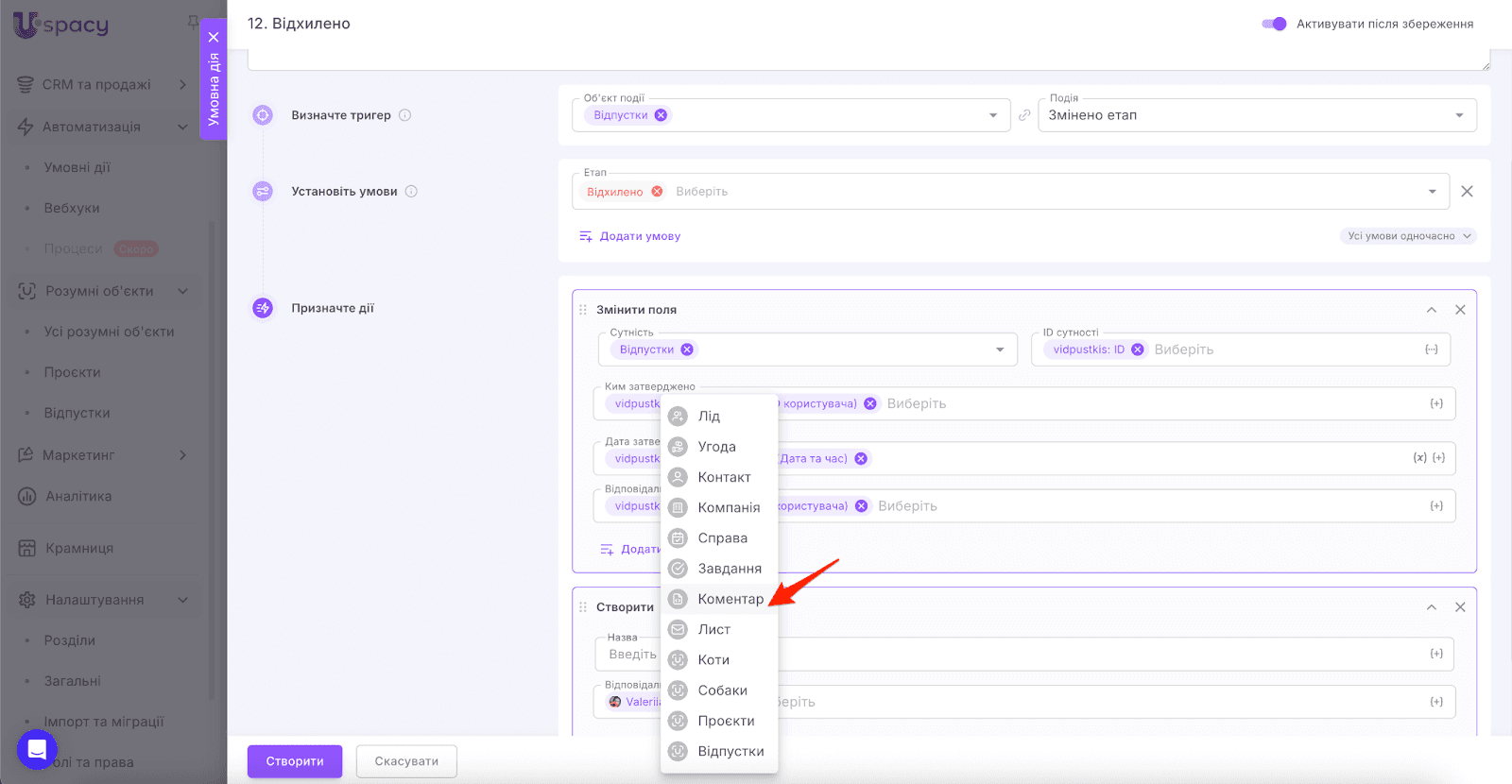Click the Скасувати button

406,761
